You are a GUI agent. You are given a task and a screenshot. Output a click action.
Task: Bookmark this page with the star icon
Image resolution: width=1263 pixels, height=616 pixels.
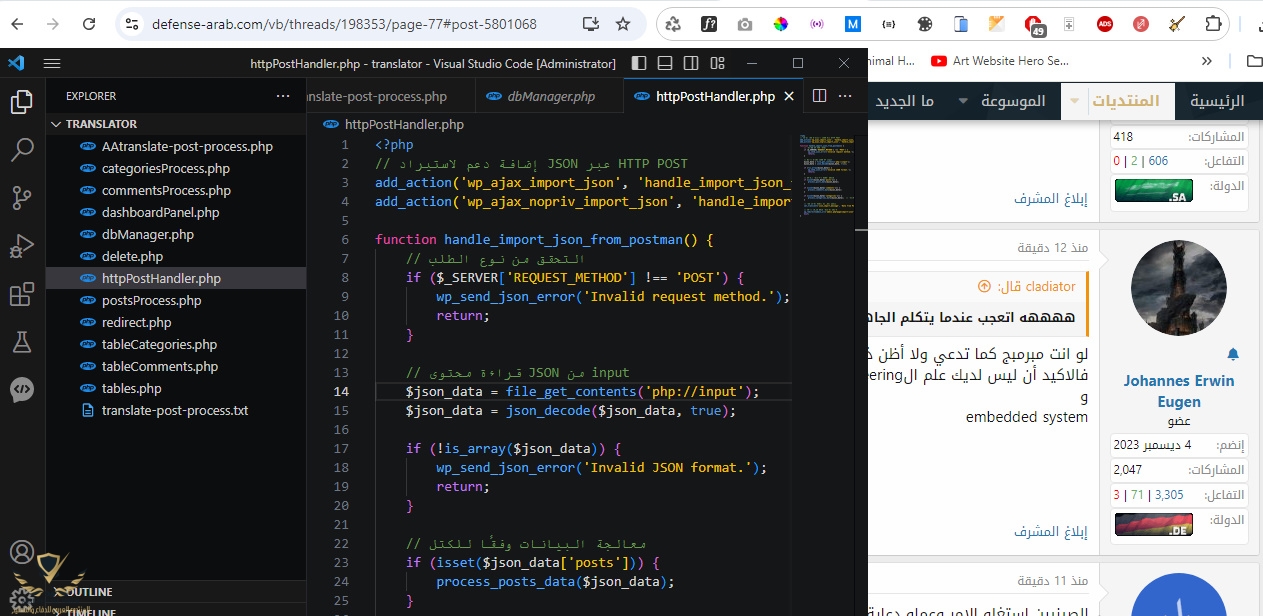click(x=623, y=24)
